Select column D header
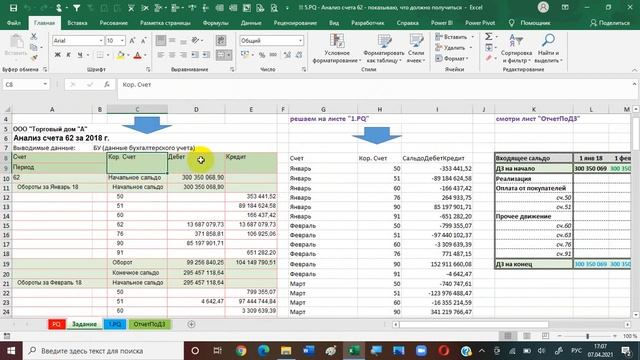The image size is (640, 360). click(196, 109)
